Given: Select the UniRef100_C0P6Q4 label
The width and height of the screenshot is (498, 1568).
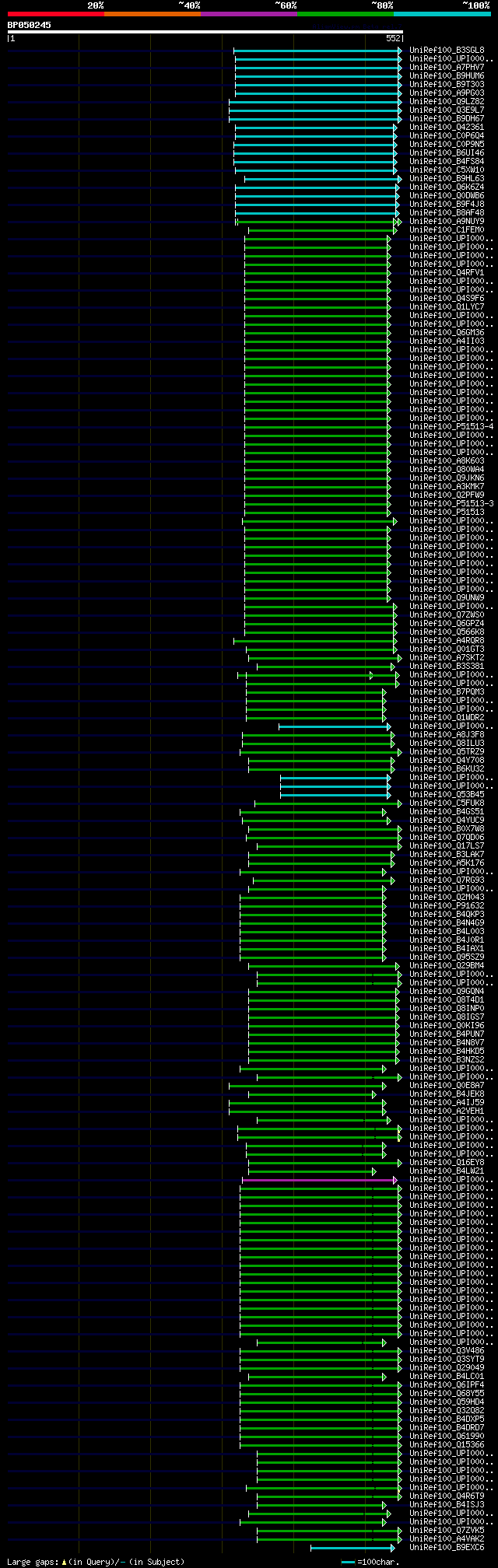Looking at the screenshot, I should click(447, 136).
